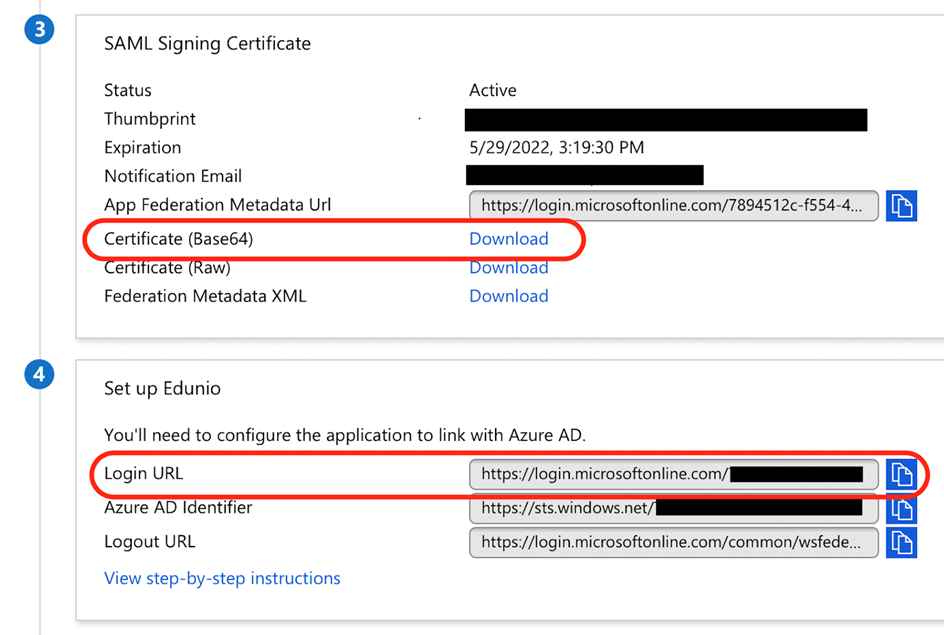The height and width of the screenshot is (635, 944).
Task: Click the redacted Notification Email value
Action: point(585,176)
